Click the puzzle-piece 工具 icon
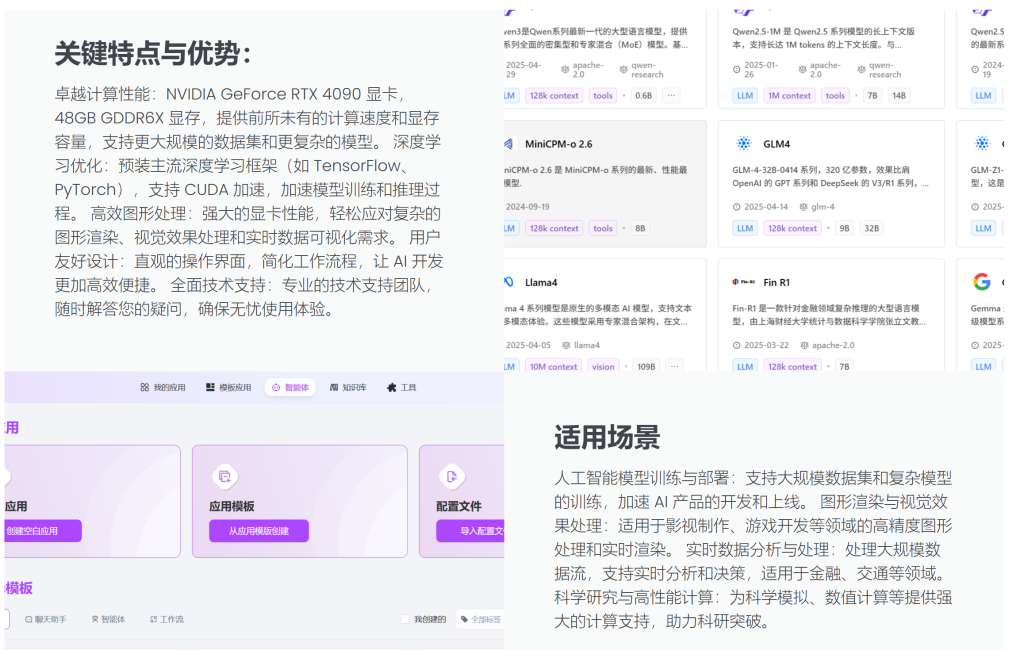 click(x=391, y=387)
